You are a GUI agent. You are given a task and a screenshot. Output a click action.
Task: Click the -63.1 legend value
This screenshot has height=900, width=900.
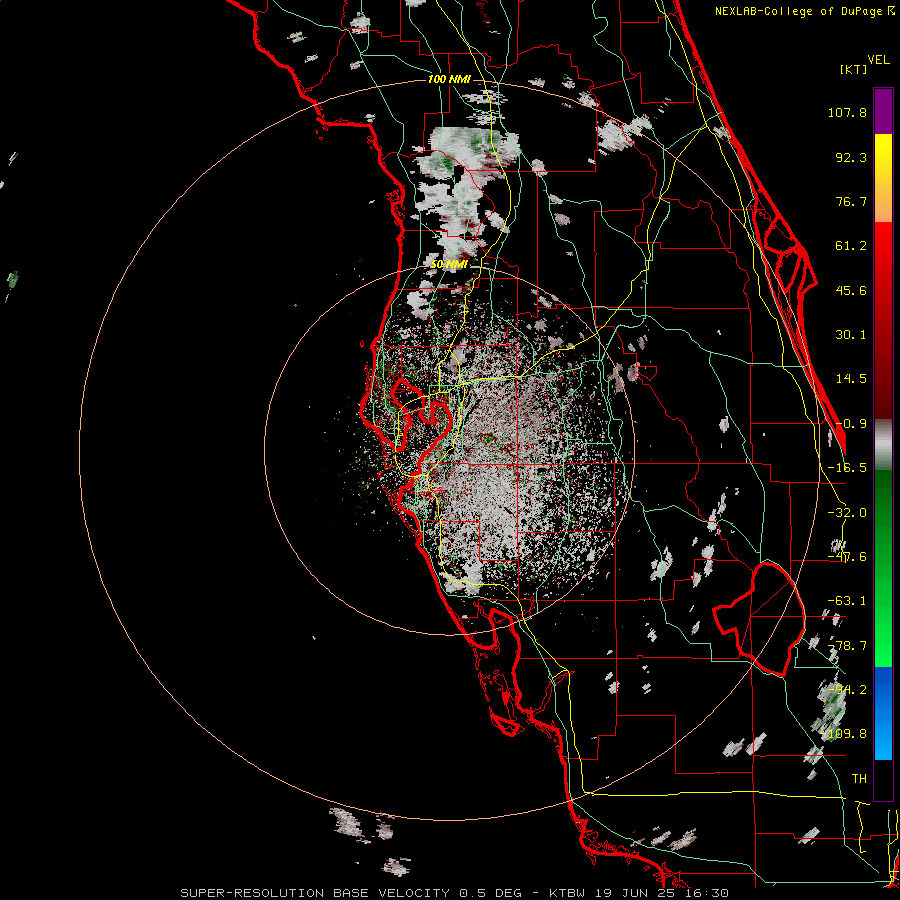pos(847,601)
